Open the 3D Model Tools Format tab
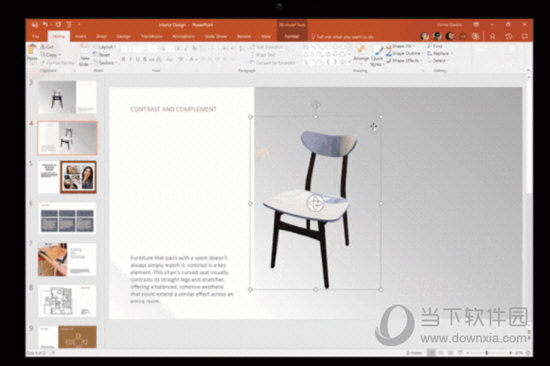The width and height of the screenshot is (550, 366). [x=291, y=36]
